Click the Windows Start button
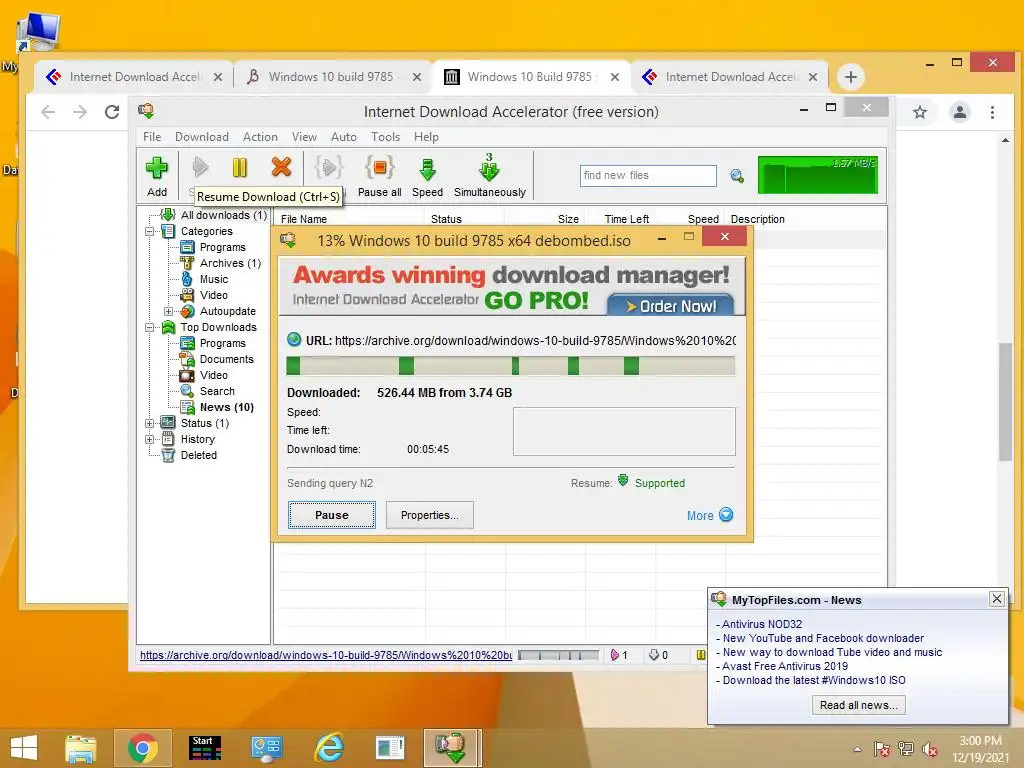Viewport: 1024px width, 768px height. [24, 748]
